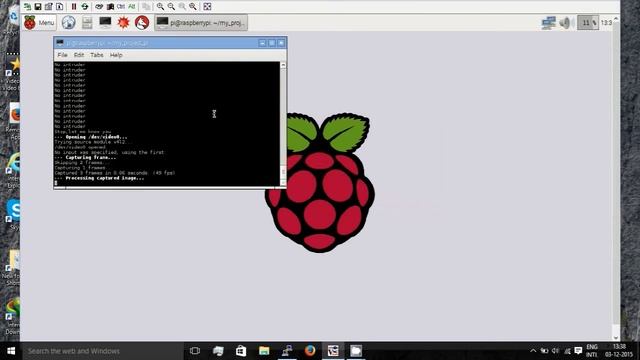The width and height of the screenshot is (640, 360).
Task: Click the Send Ctrl-Esc icon
Action: point(110,7)
